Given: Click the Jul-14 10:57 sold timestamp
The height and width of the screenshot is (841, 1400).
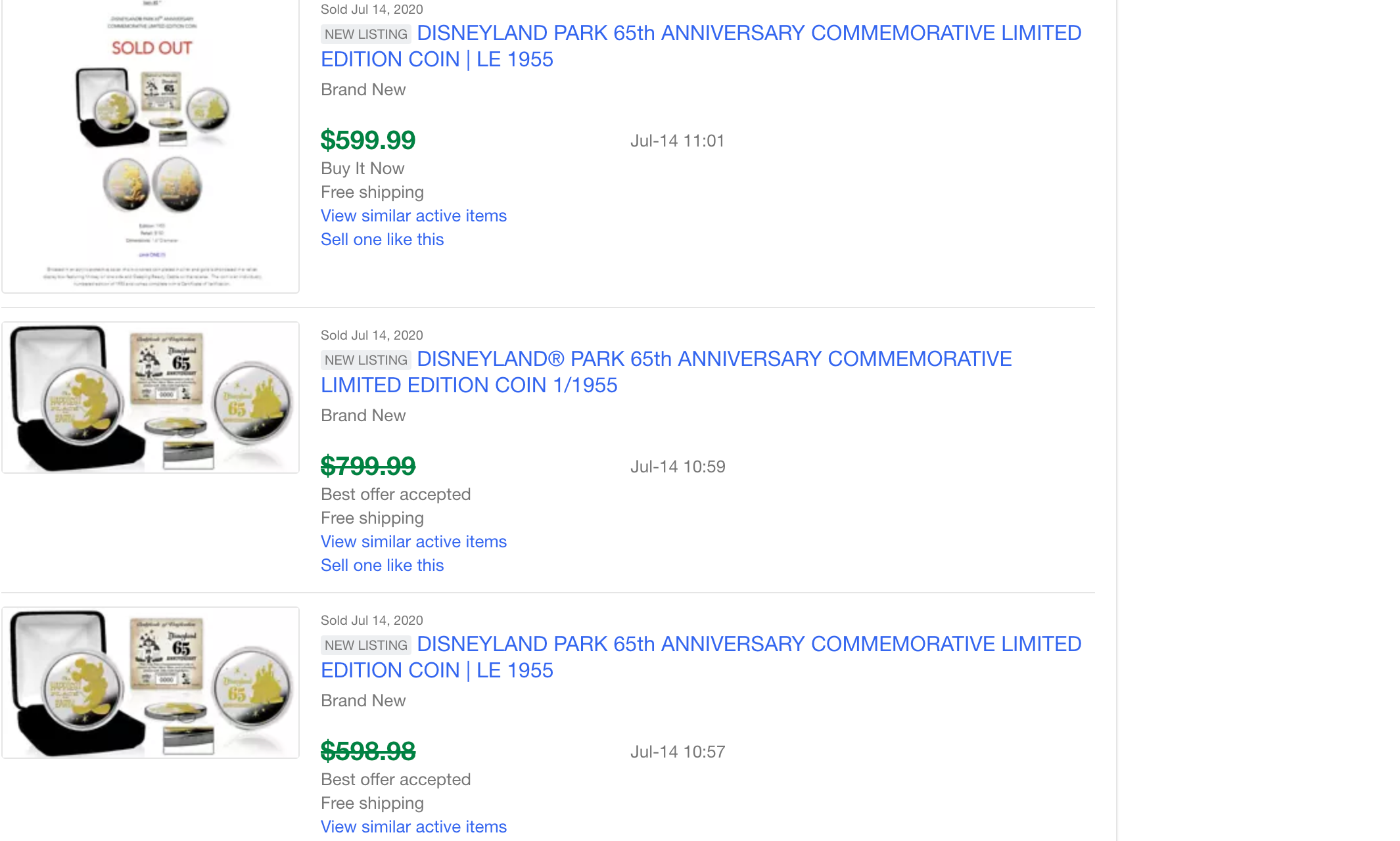Looking at the screenshot, I should point(678,752).
